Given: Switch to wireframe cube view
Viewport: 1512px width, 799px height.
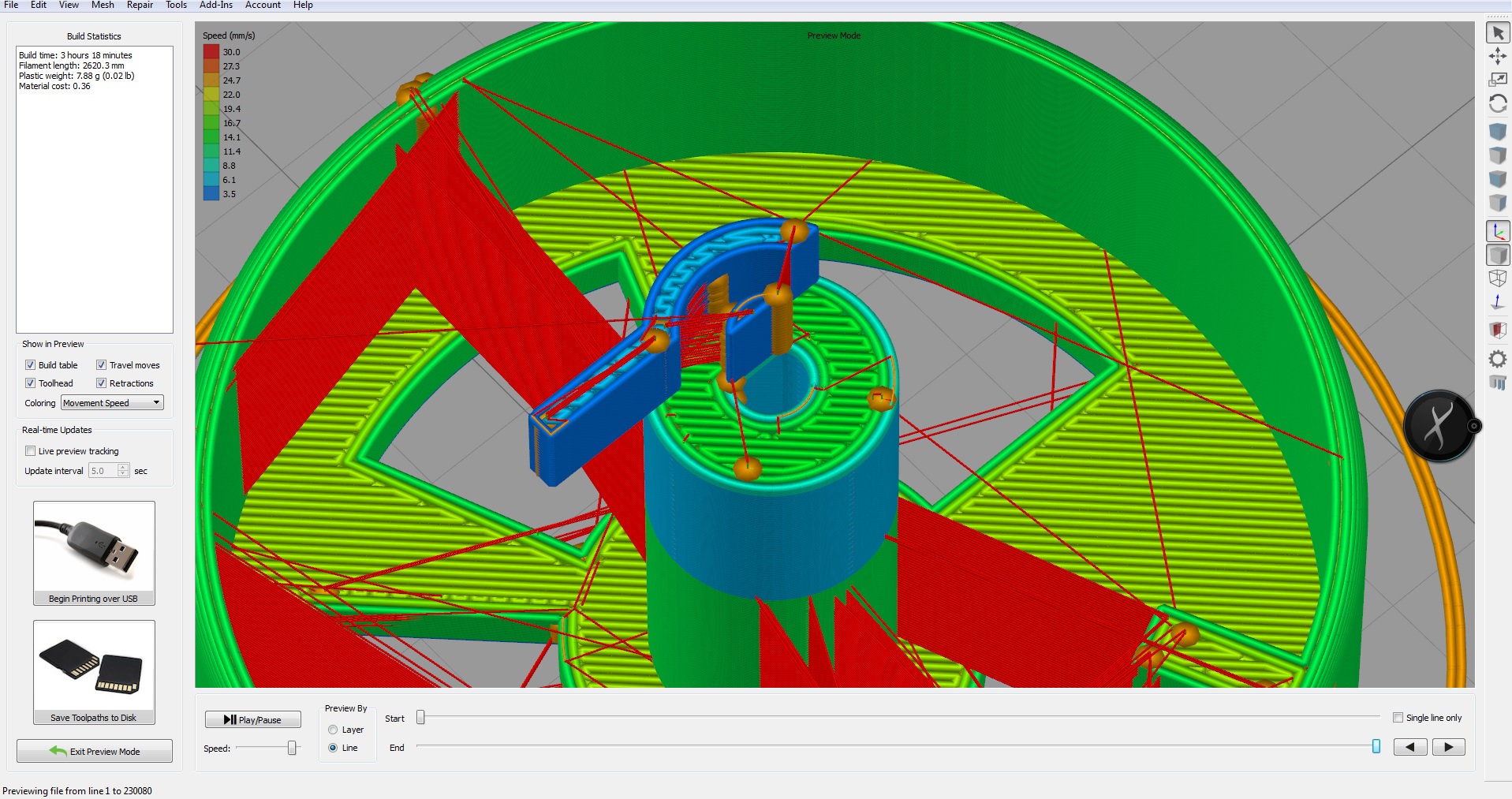Looking at the screenshot, I should click(1497, 278).
